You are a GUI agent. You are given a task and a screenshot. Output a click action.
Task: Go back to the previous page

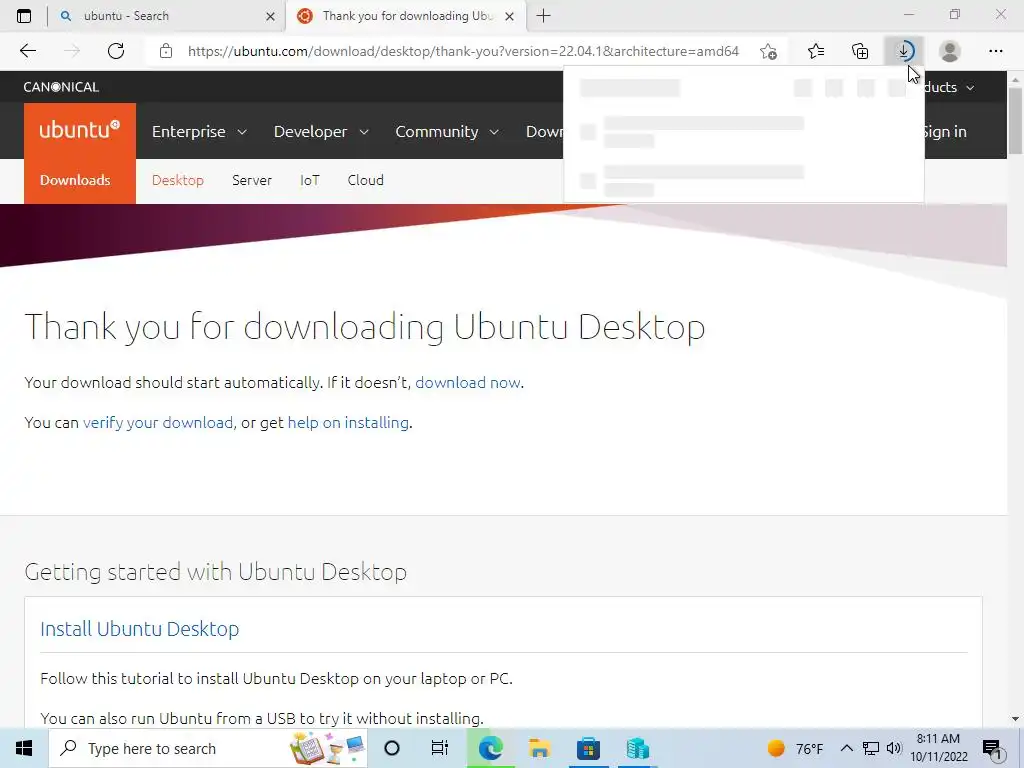coord(27,51)
